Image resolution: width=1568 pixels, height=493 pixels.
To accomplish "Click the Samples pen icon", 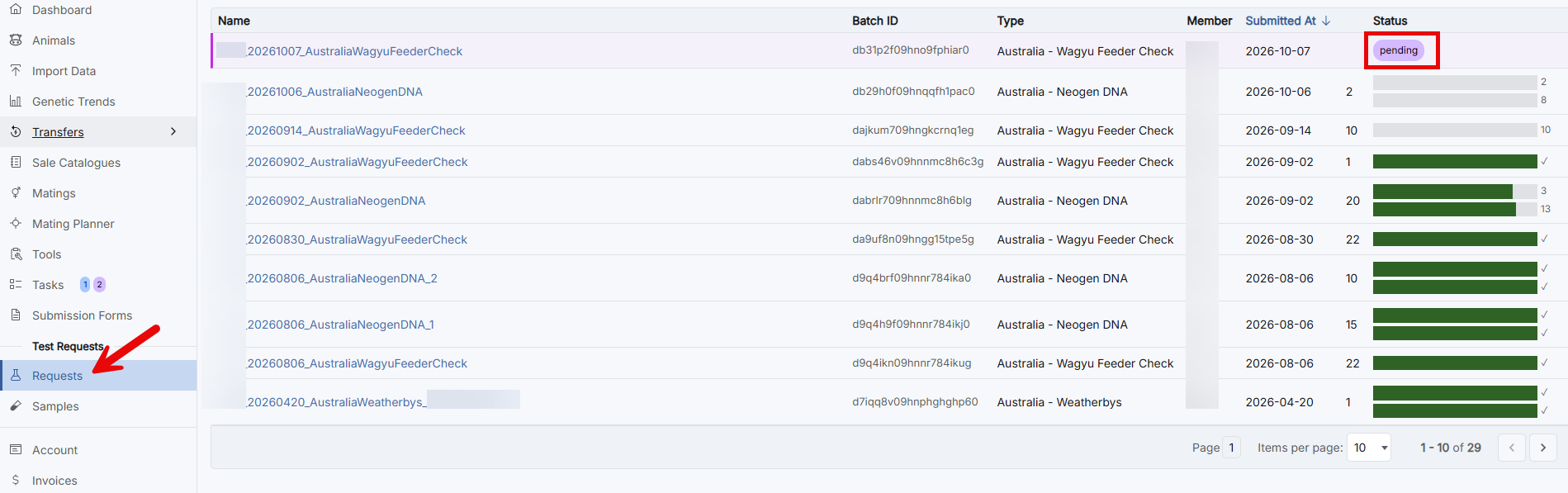I will tap(16, 405).
